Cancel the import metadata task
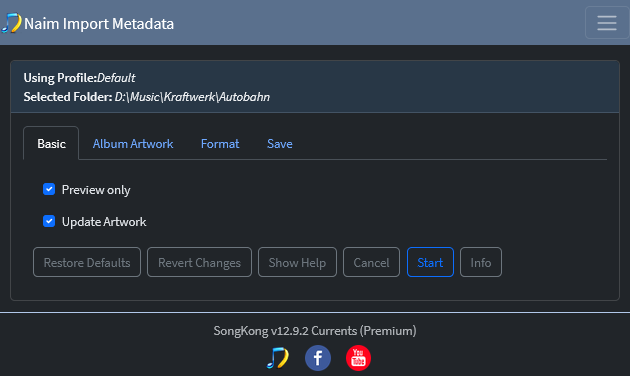The height and width of the screenshot is (376, 630). pos(371,262)
